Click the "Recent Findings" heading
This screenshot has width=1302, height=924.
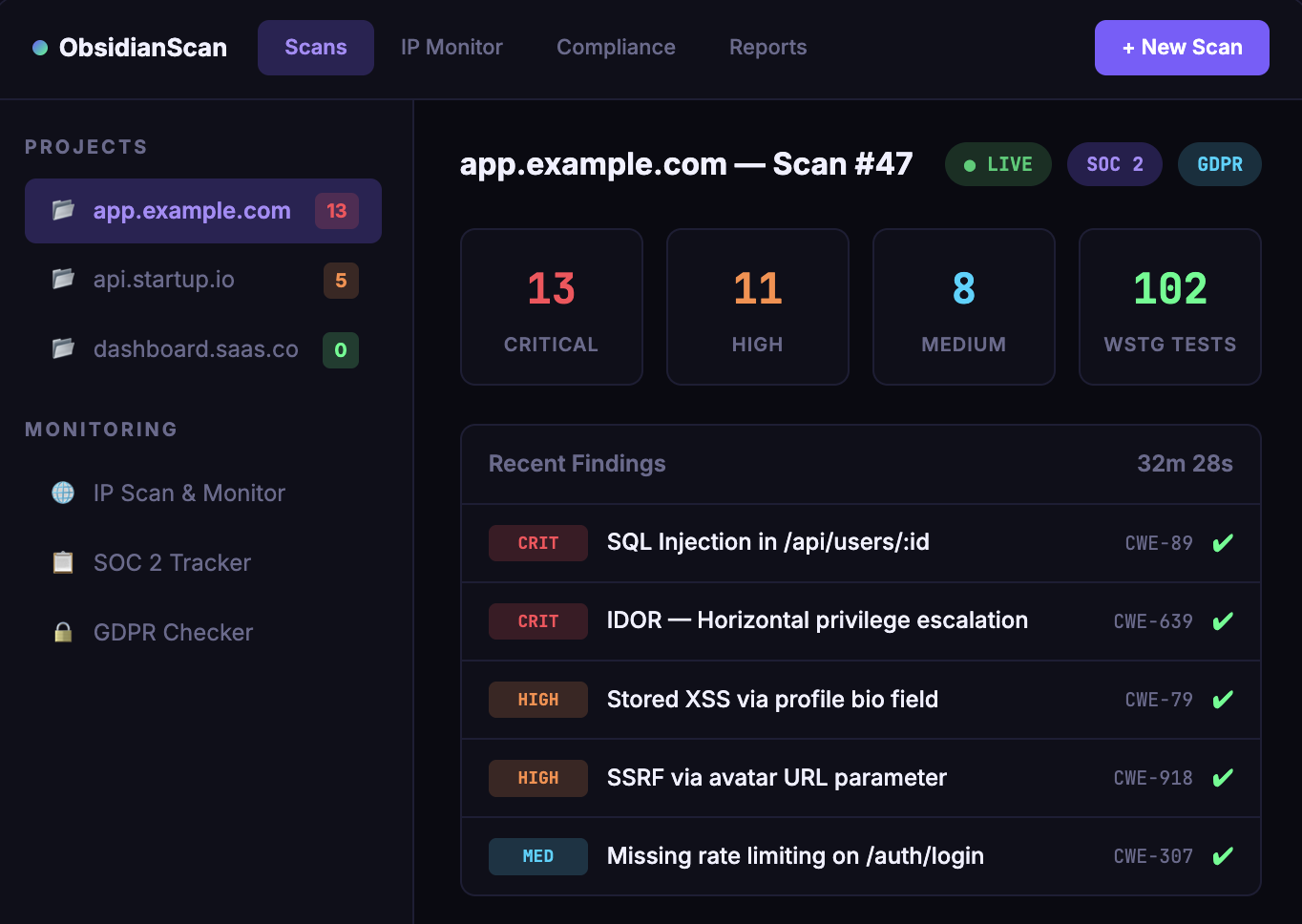[x=577, y=464]
